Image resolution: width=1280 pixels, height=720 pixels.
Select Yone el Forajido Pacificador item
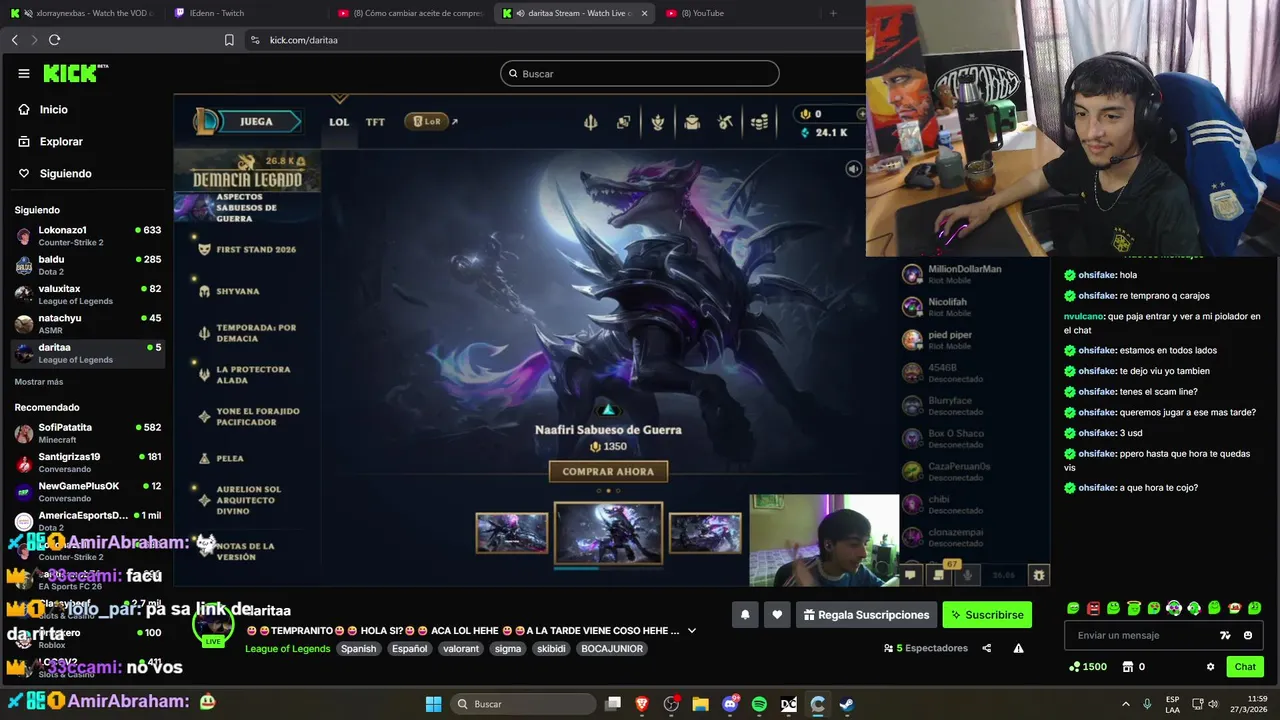coord(249,417)
